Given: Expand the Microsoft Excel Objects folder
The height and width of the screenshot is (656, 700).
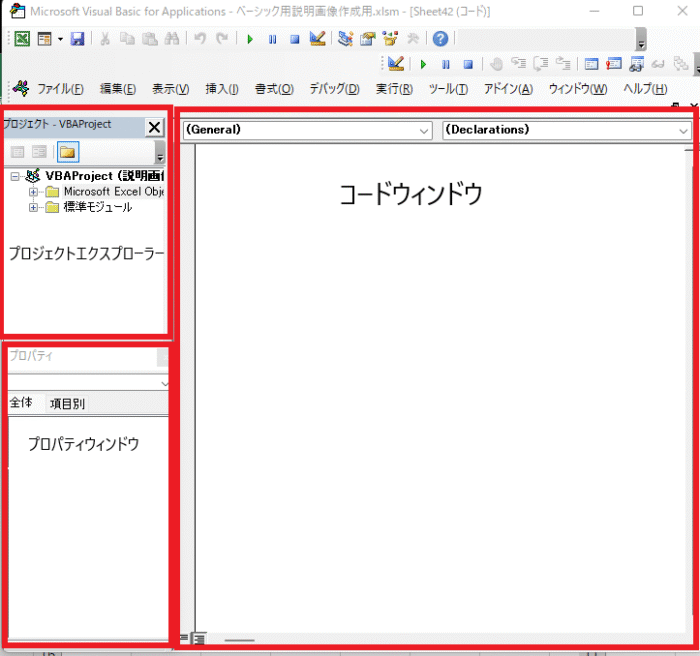Looking at the screenshot, I should click(x=33, y=192).
